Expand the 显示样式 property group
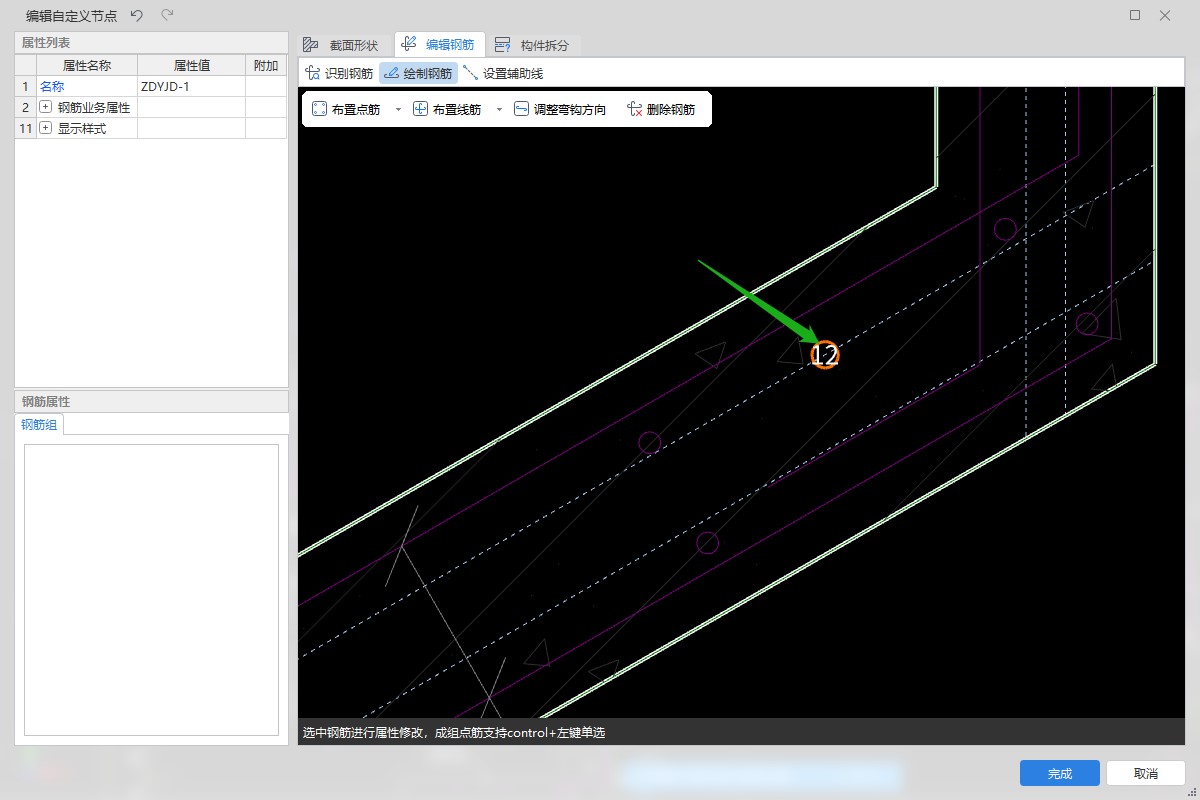1200x800 pixels. 45,128
